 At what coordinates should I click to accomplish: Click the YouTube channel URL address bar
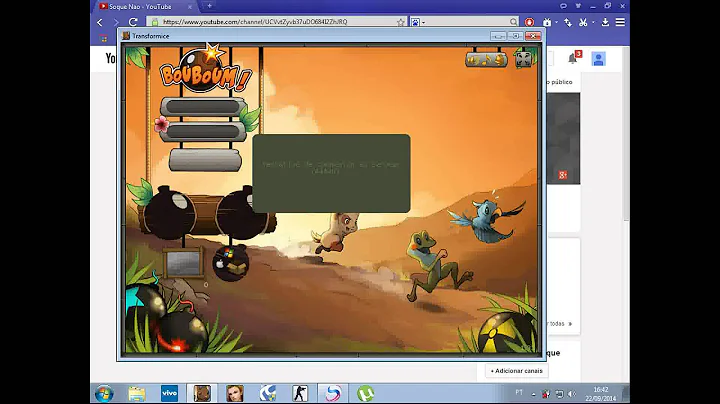point(278,22)
